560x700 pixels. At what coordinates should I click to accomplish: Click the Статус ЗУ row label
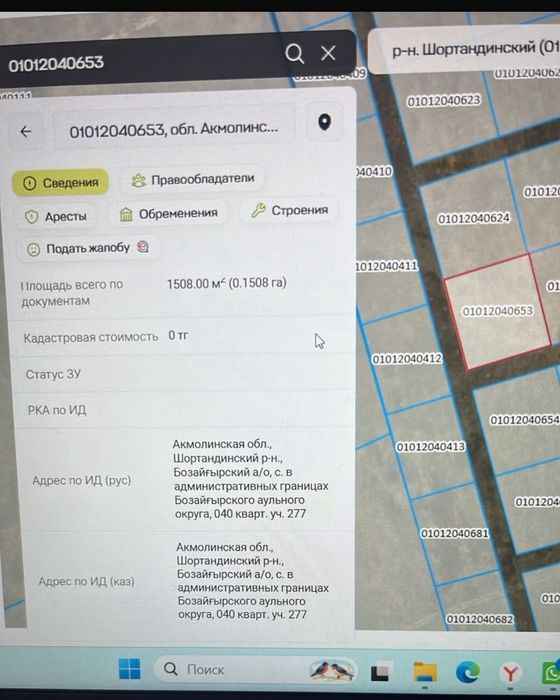pyautogui.click(x=53, y=374)
